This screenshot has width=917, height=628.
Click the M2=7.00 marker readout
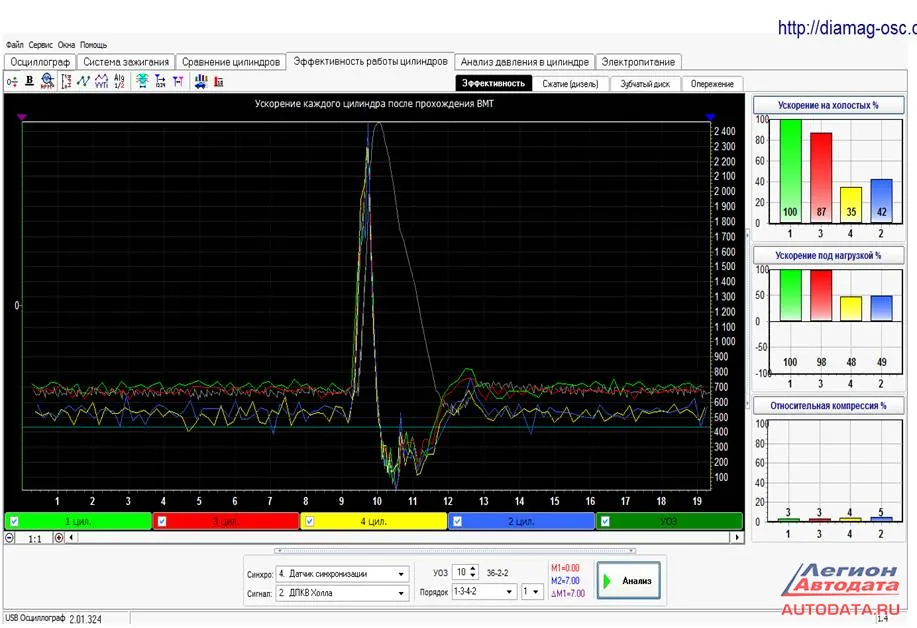tap(565, 581)
